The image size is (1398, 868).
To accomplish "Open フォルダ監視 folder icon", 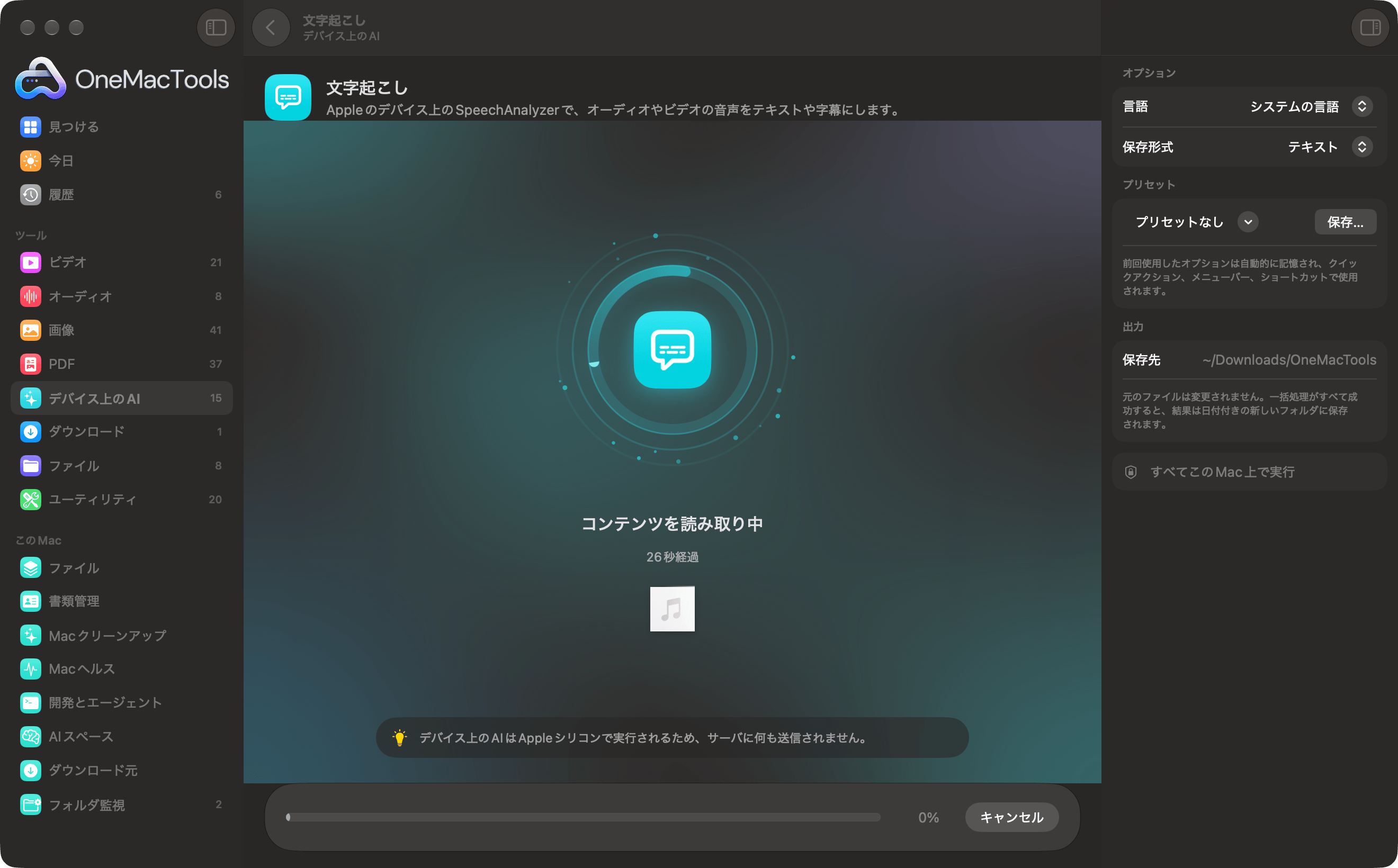I will point(30,805).
